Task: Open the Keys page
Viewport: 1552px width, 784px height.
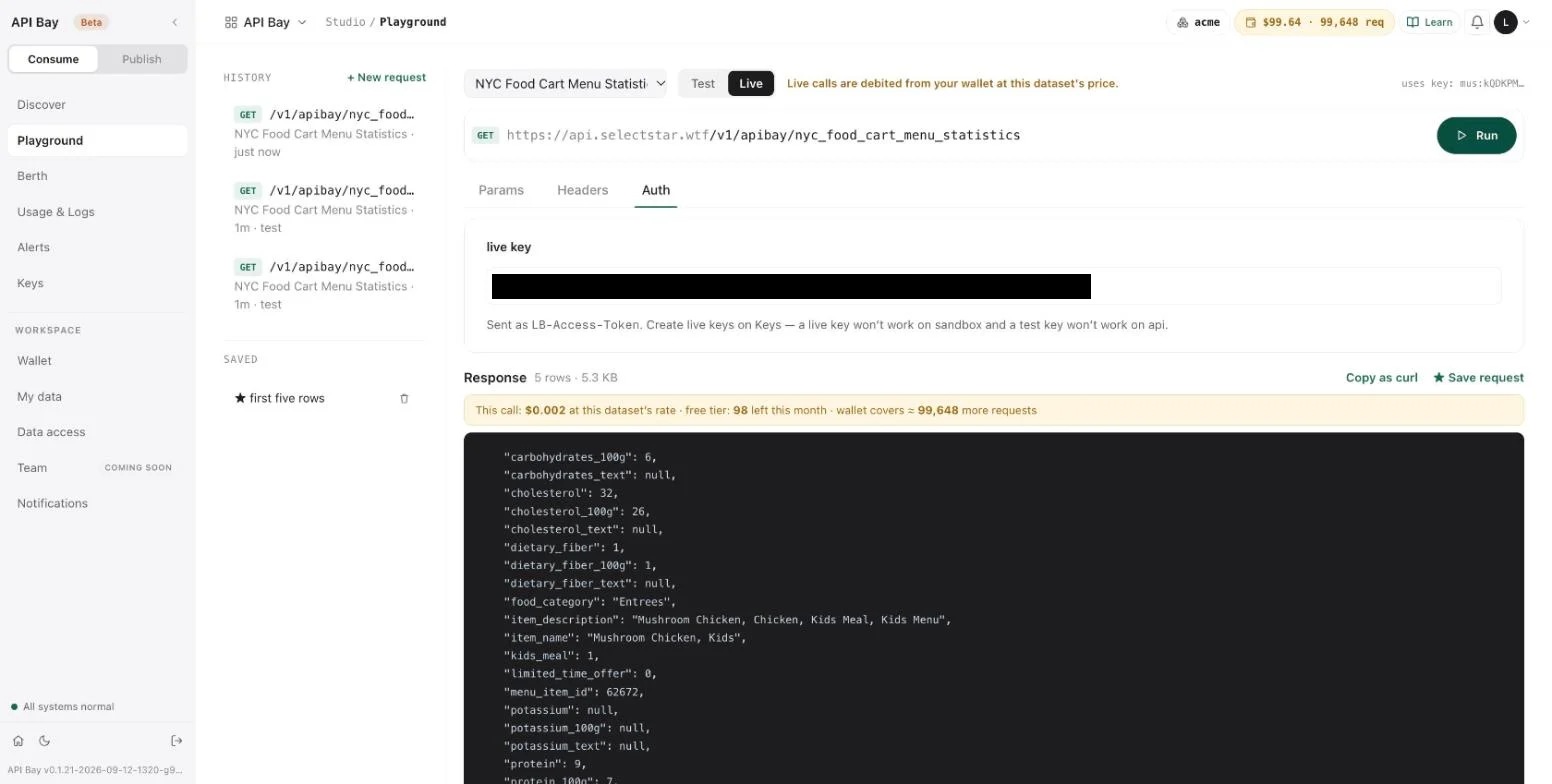Action: (x=97, y=283)
